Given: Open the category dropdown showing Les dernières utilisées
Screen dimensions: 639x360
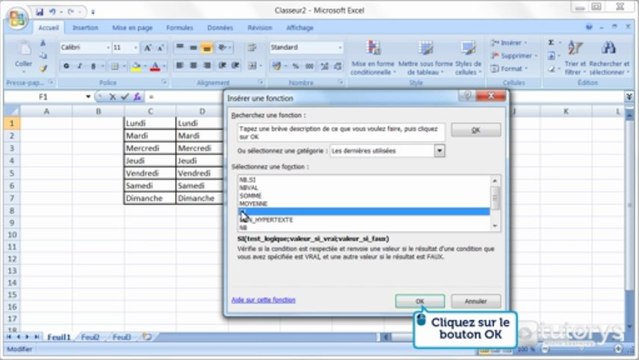Looking at the screenshot, I should [x=439, y=151].
